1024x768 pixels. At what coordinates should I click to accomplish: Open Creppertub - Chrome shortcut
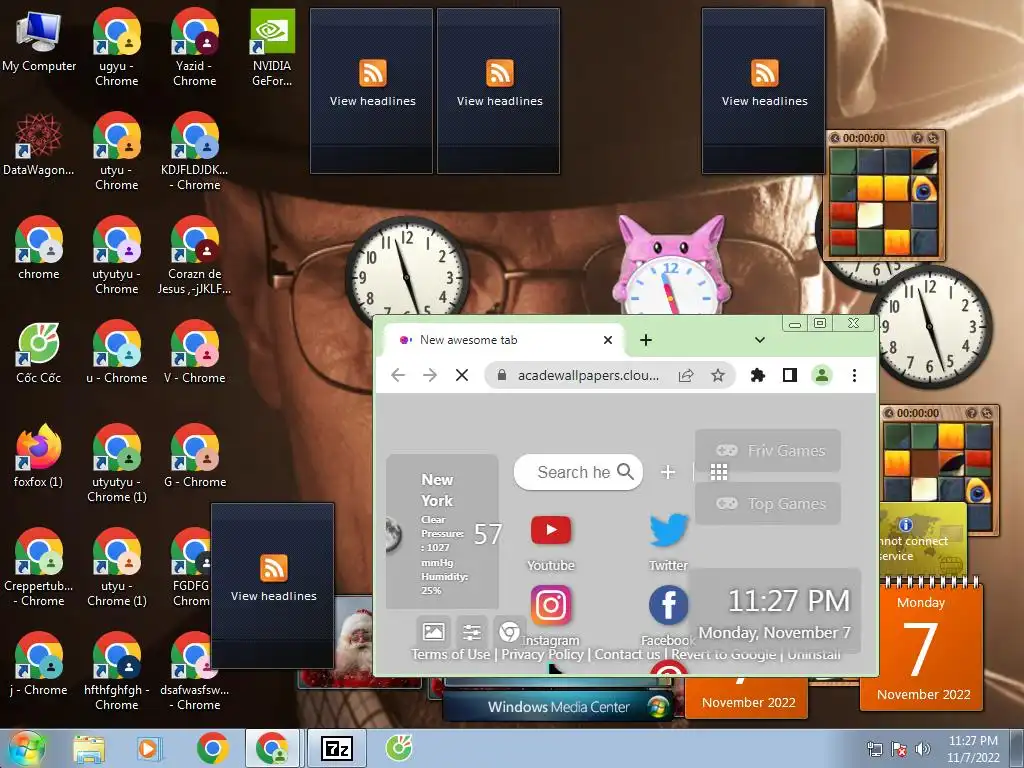coord(39,567)
